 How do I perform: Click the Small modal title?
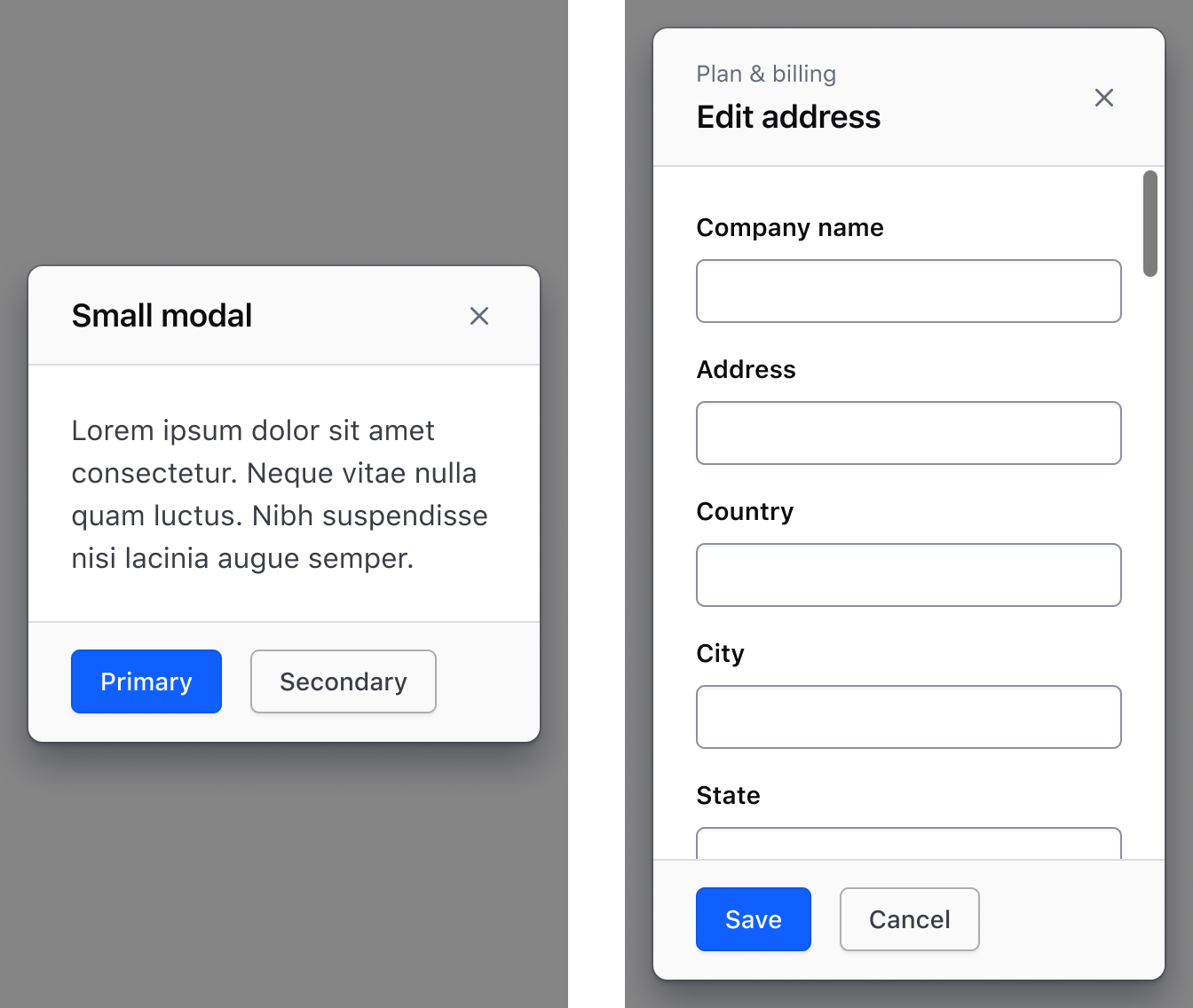point(162,316)
